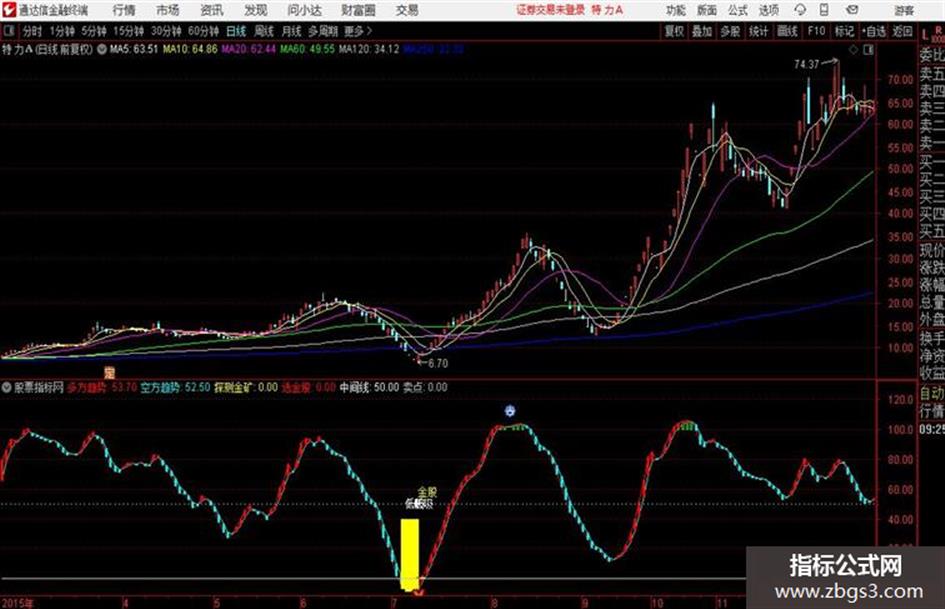The height and width of the screenshot is (609, 945).
Task: Switch to the 60分钟 period tab
Action: click(204, 31)
